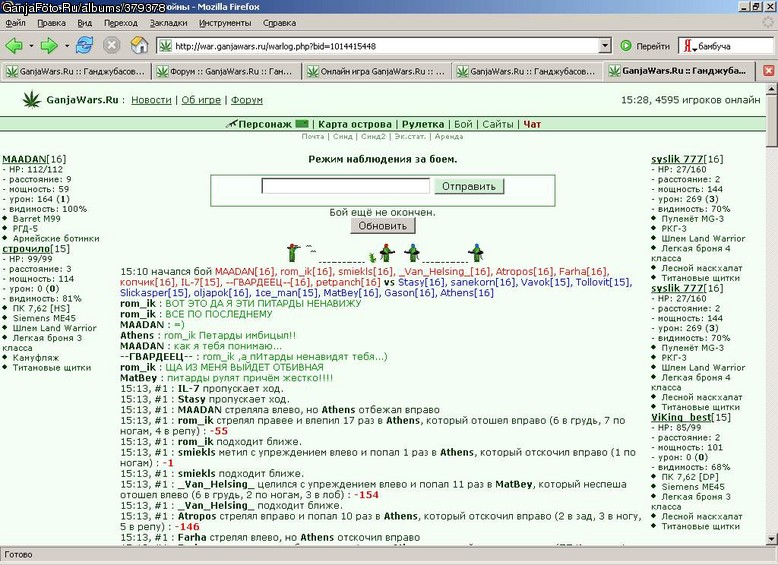The width and height of the screenshot is (778, 565).
Task: Open the Файл menu
Action: [16, 23]
